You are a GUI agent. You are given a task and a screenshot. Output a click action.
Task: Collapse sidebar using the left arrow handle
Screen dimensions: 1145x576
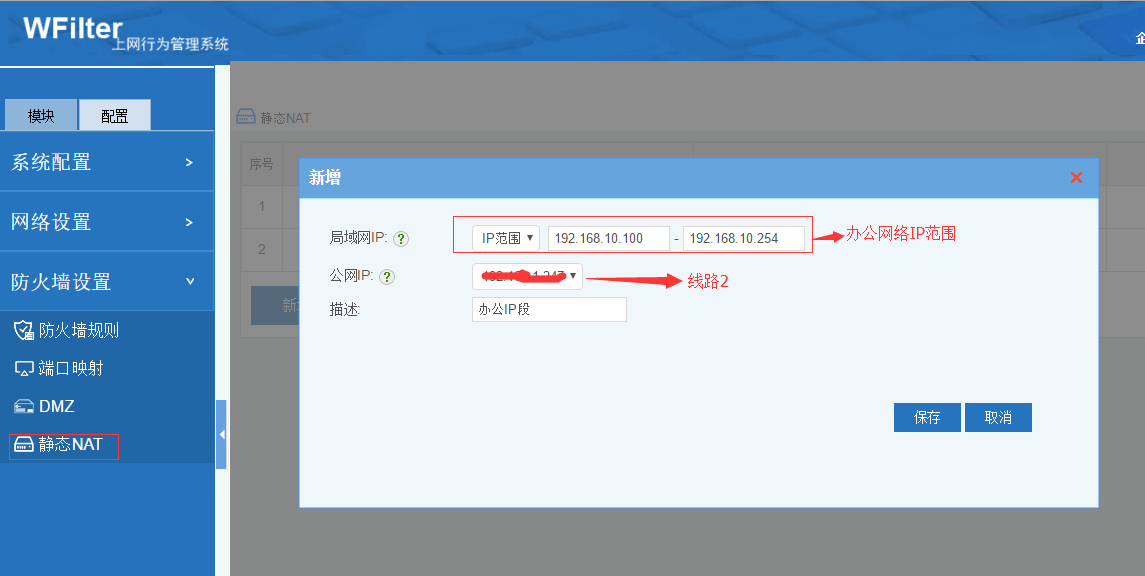pos(221,434)
